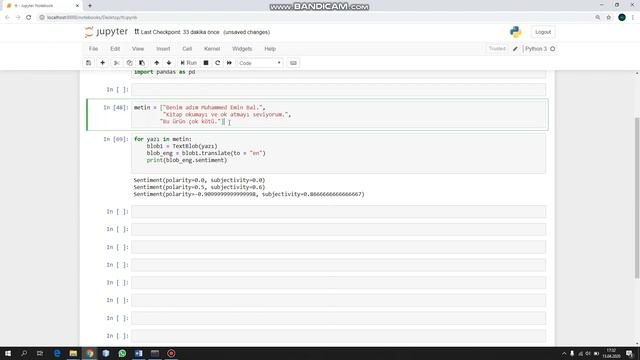Open the View menu
The height and width of the screenshot is (360, 640).
[x=138, y=49]
